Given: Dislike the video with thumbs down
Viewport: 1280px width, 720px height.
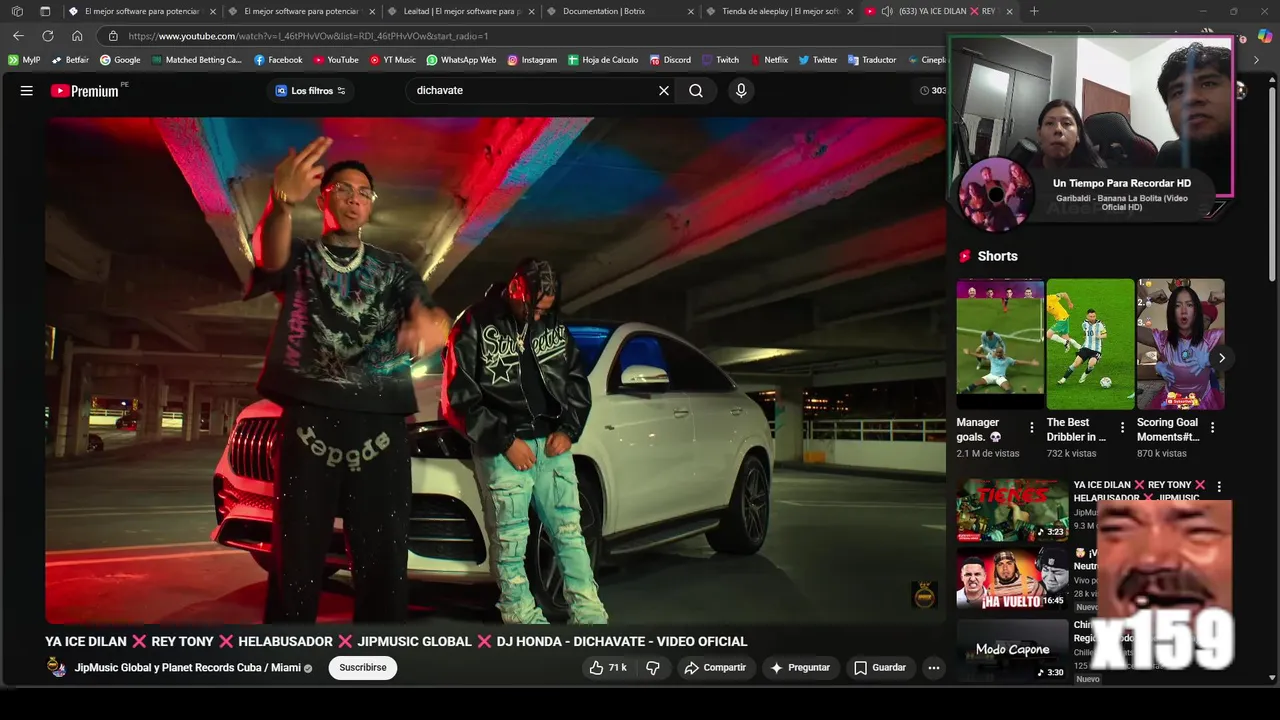Looking at the screenshot, I should click(653, 668).
